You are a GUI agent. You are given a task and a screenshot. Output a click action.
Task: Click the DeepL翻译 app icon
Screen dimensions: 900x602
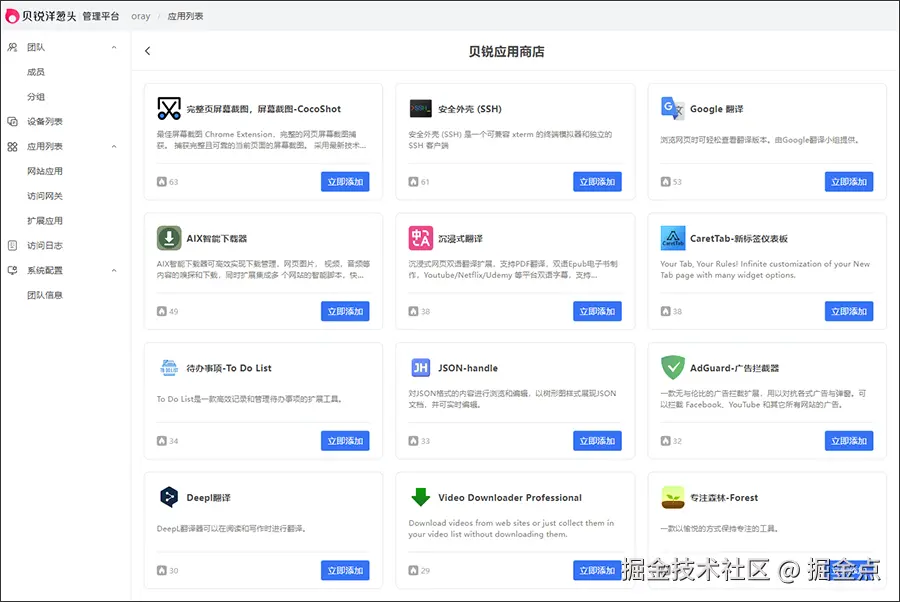(170, 497)
